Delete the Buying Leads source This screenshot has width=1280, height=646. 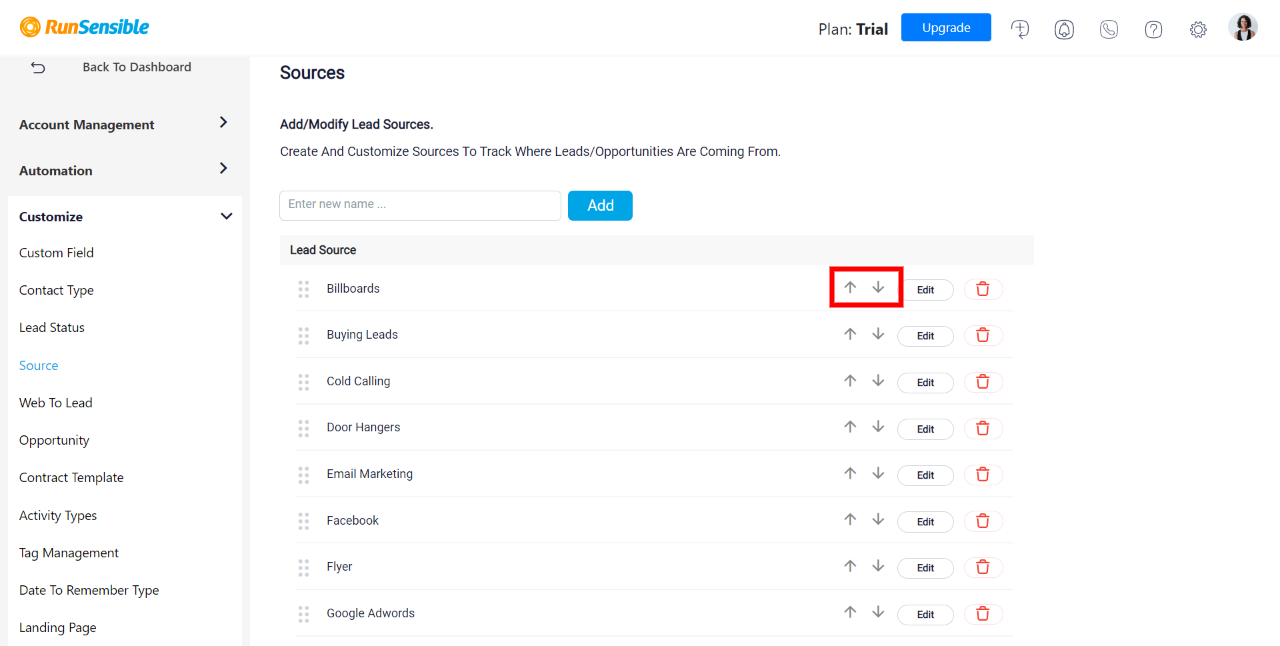click(983, 336)
